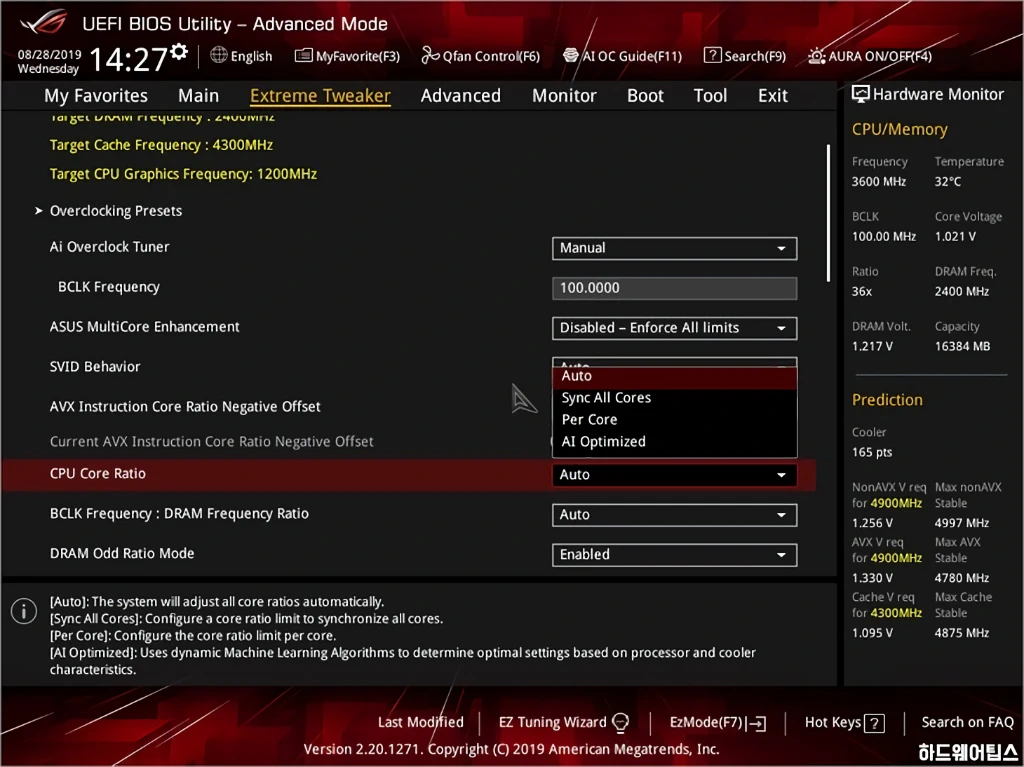Viewport: 1024px width, 767px height.
Task: Go to the Monitor tab
Action: (x=564, y=95)
